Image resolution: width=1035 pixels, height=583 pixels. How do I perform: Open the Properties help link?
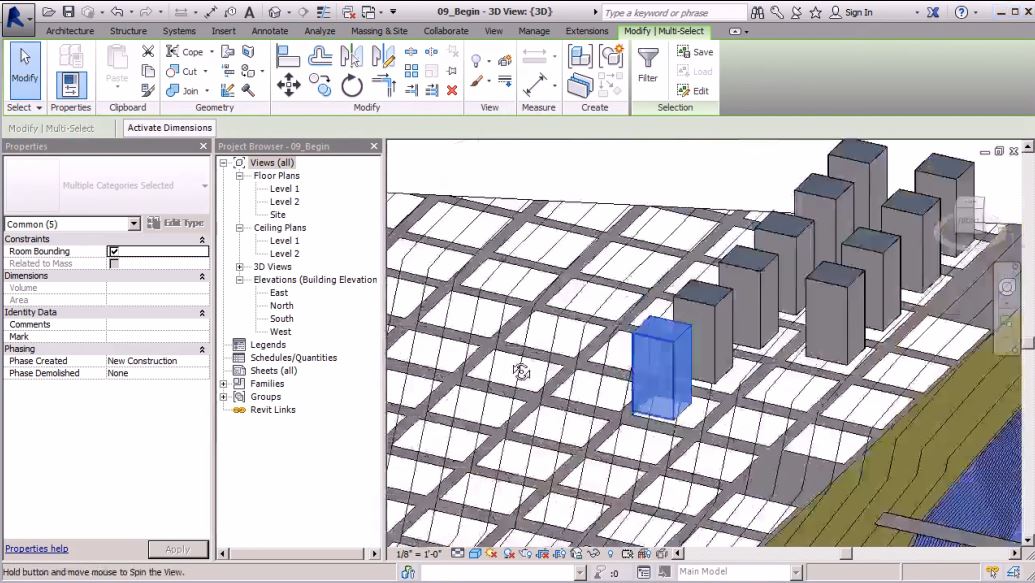pos(37,549)
